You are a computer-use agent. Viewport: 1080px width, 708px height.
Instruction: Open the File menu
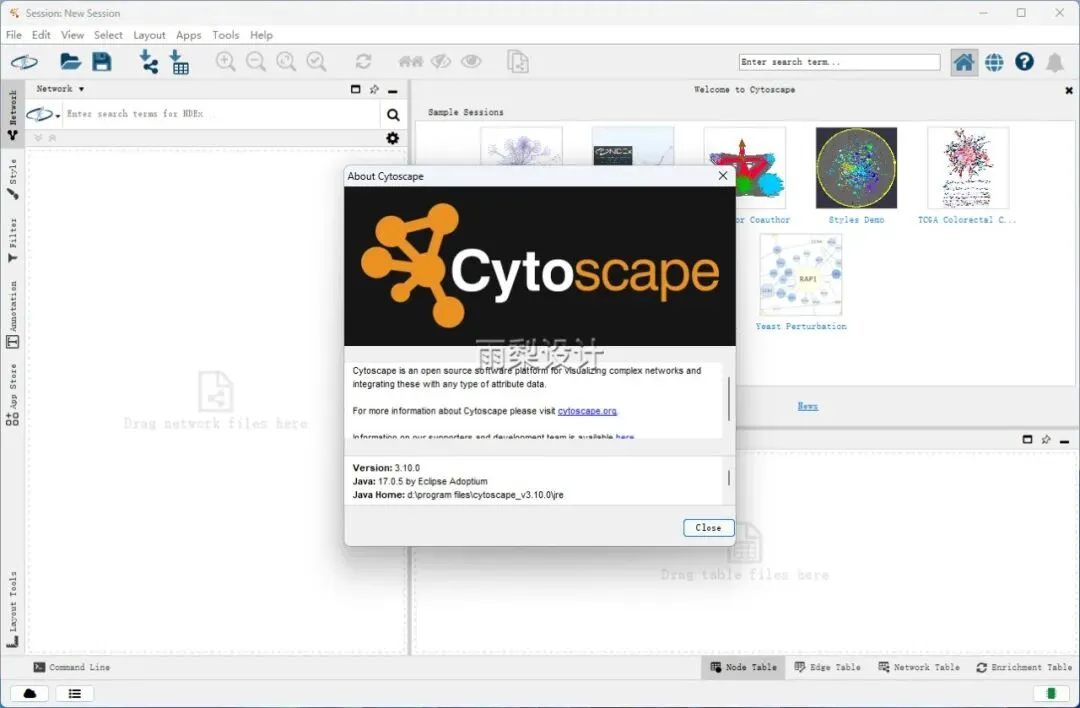14,35
